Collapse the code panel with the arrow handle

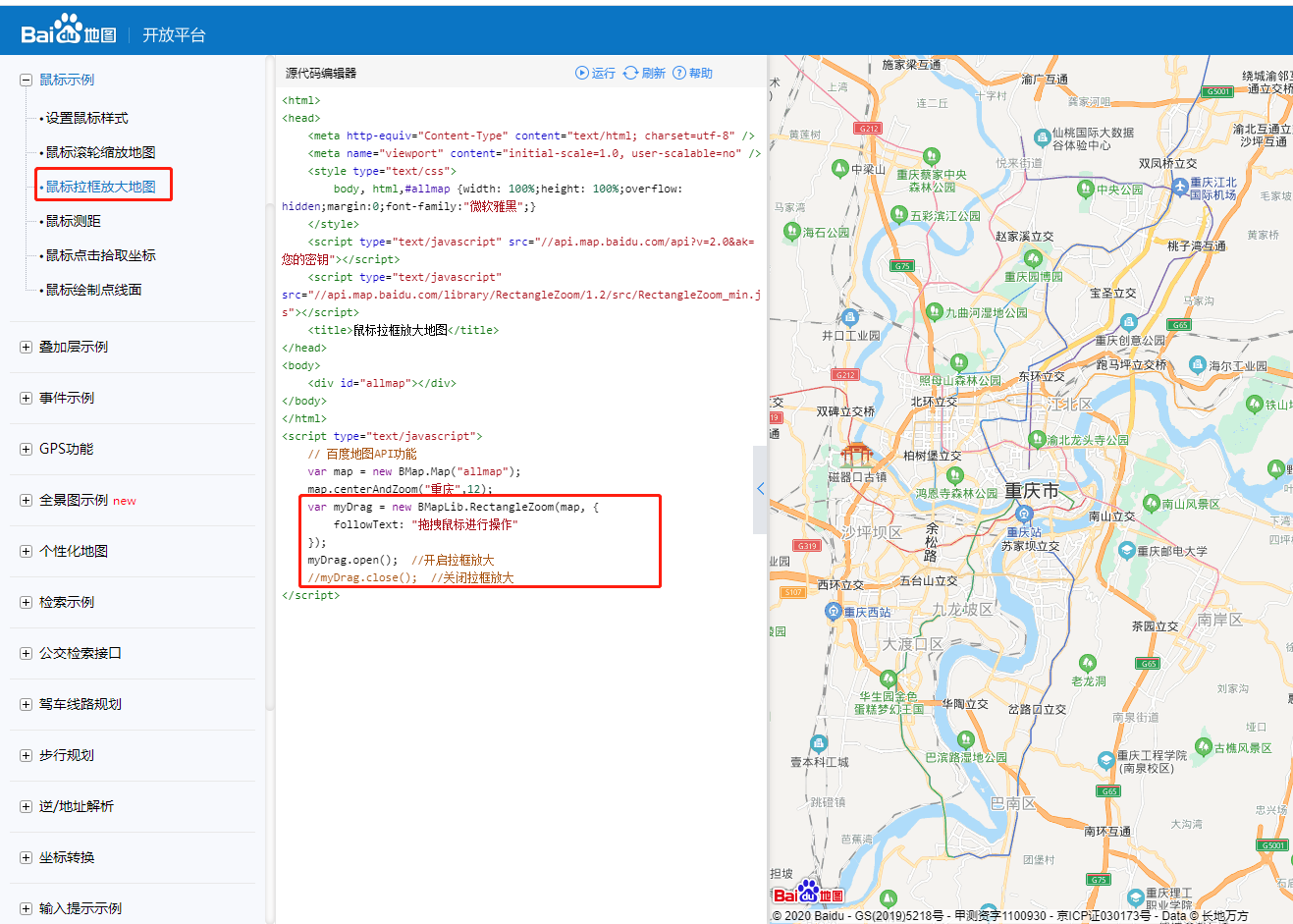click(x=760, y=488)
